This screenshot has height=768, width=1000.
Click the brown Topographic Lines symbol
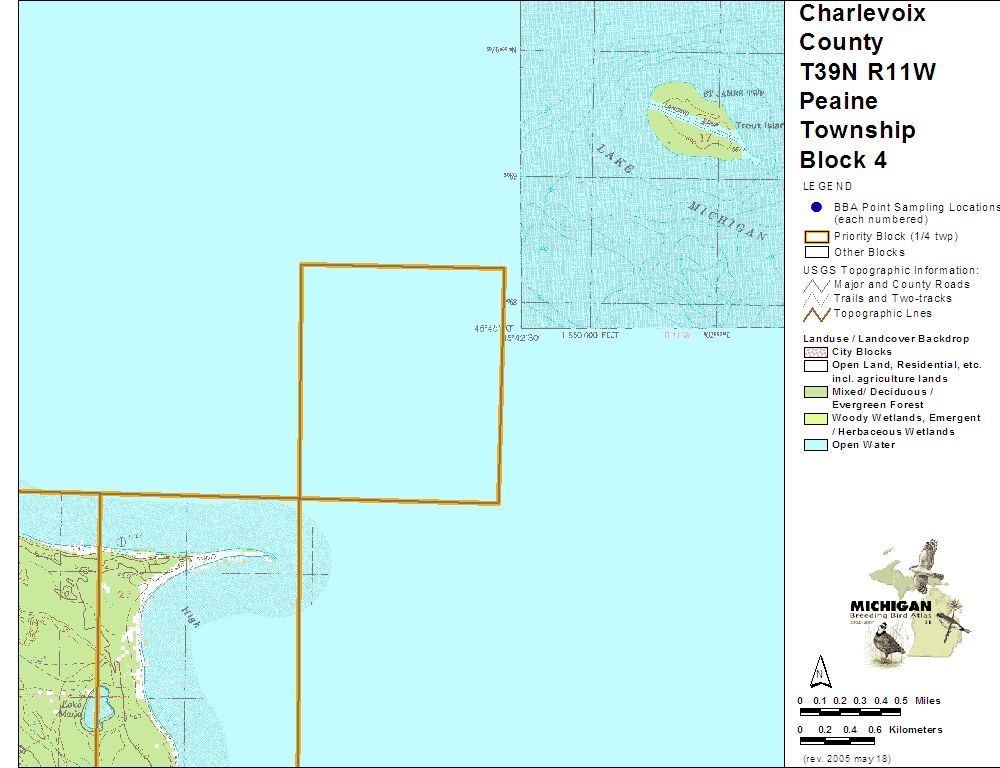click(x=816, y=313)
